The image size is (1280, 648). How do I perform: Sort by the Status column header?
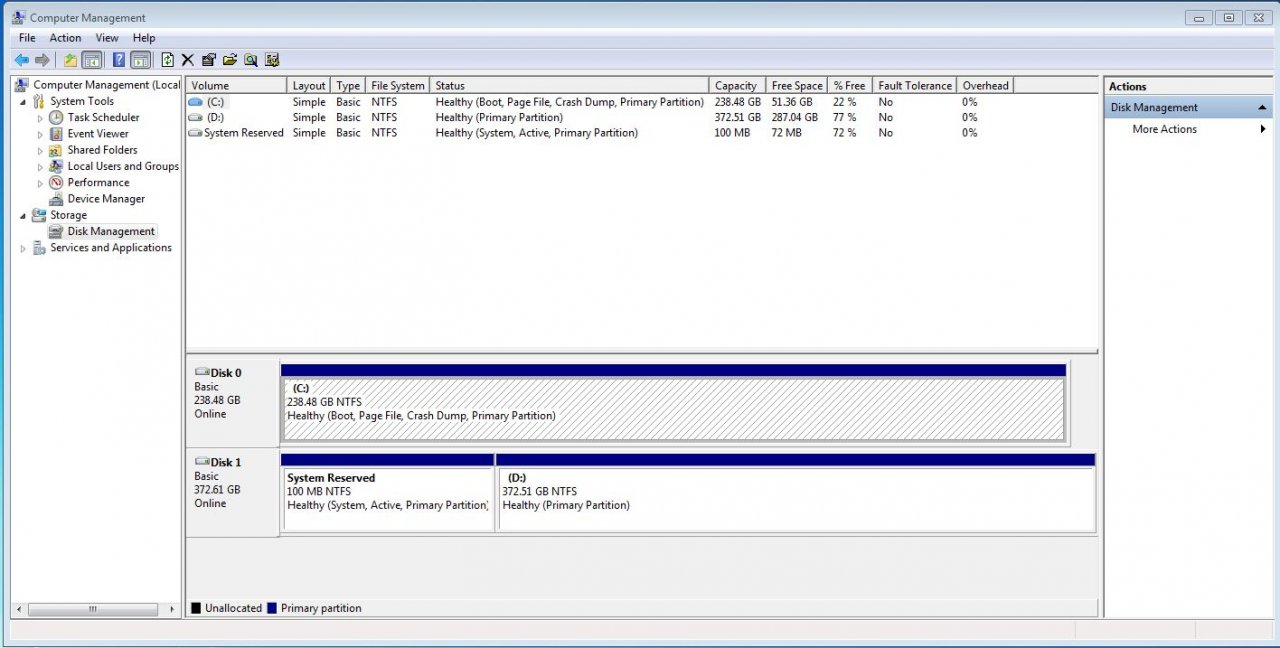570,86
